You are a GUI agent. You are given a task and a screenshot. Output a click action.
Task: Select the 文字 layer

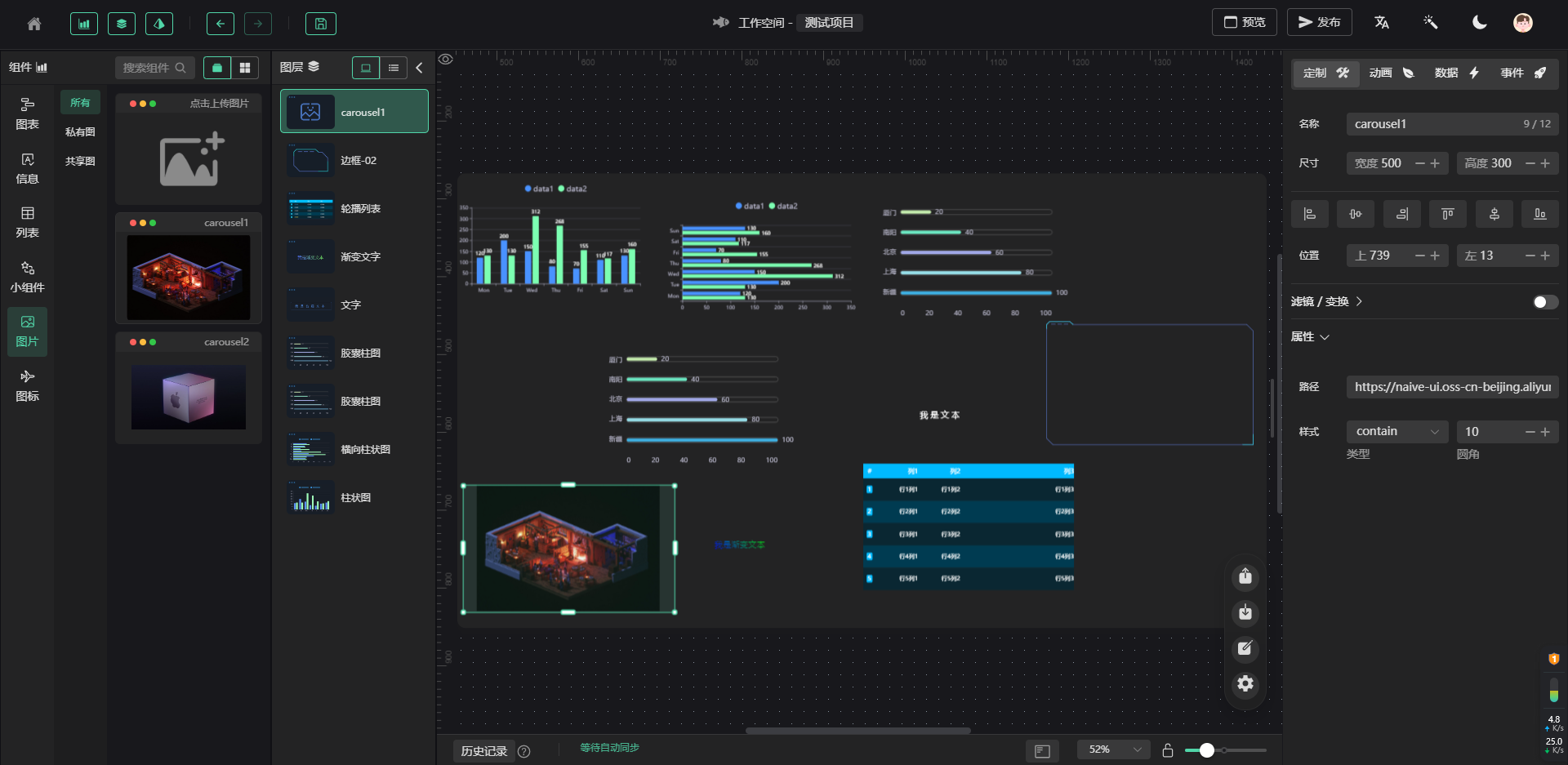point(354,305)
